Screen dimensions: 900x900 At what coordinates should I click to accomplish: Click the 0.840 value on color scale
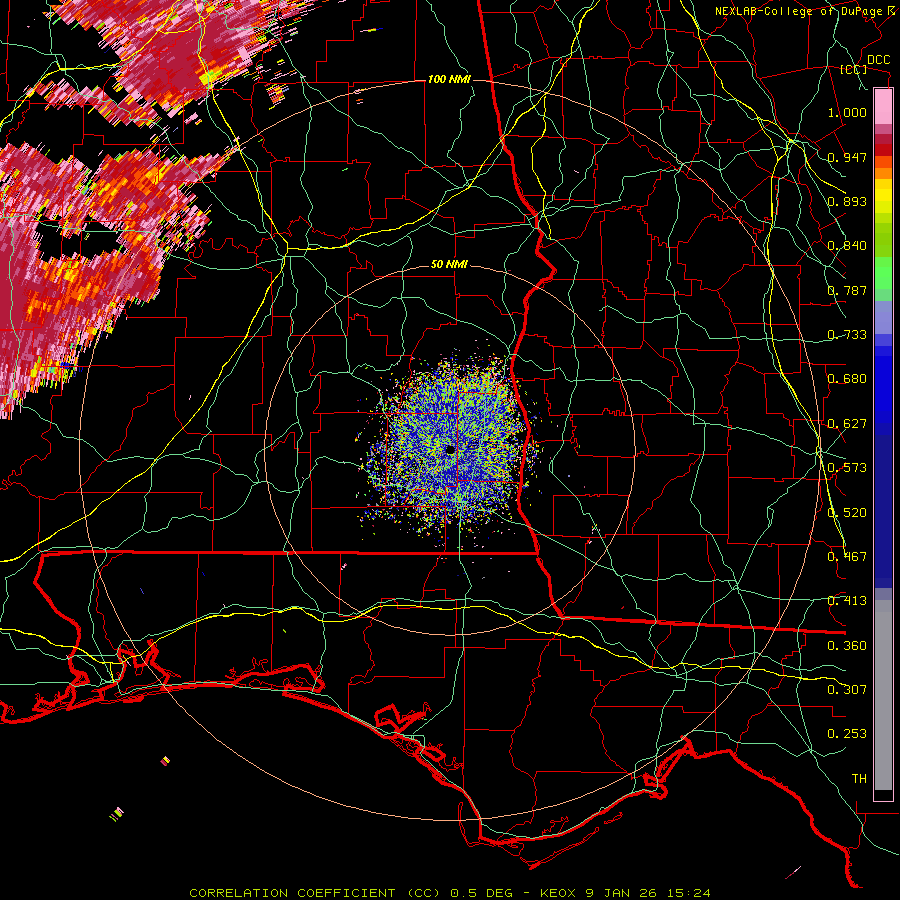[x=847, y=246]
